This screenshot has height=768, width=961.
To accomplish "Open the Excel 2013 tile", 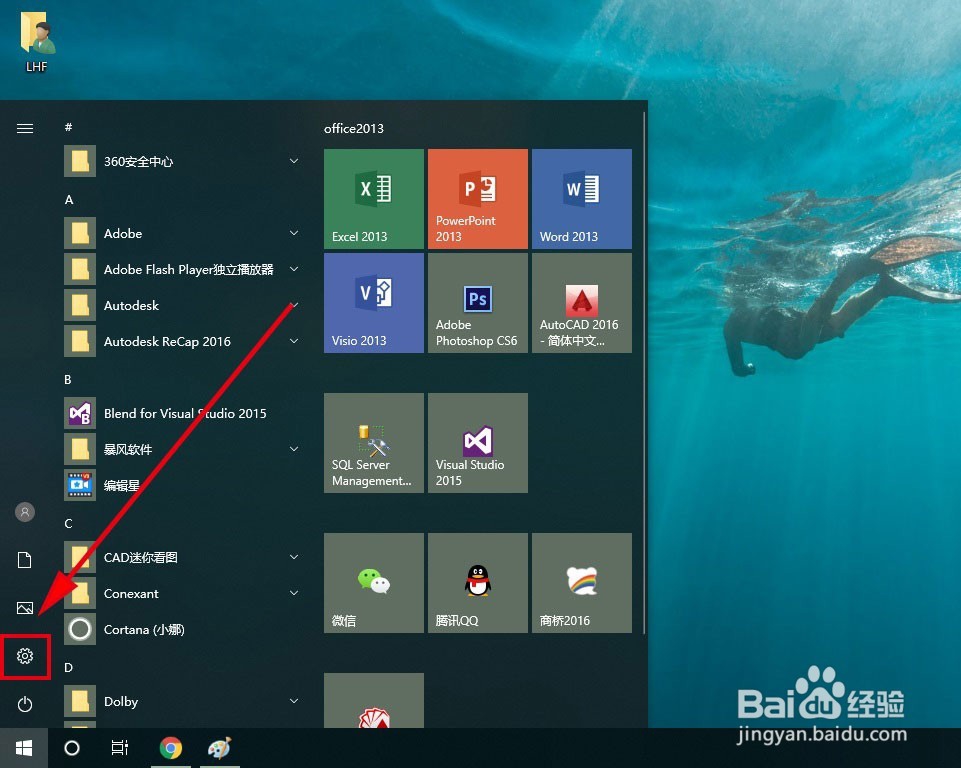I will (x=373, y=198).
